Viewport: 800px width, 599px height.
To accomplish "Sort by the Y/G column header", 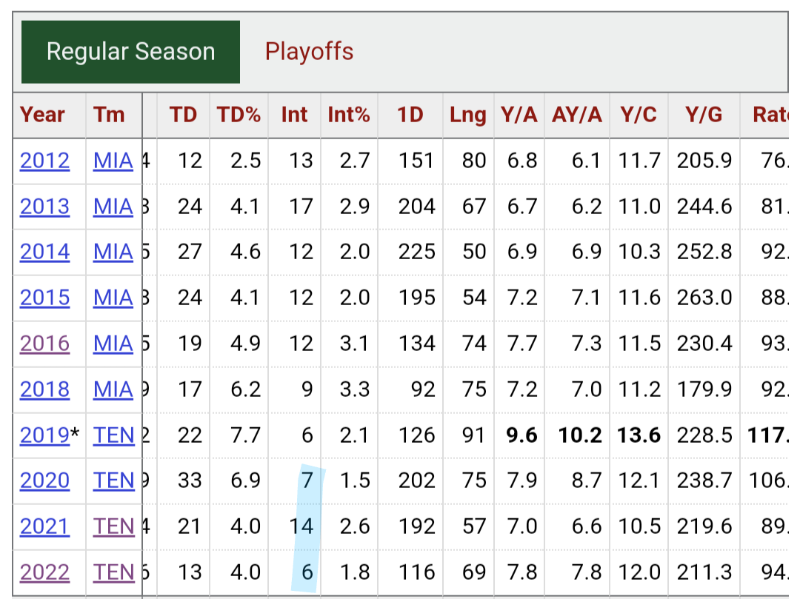I will [704, 115].
